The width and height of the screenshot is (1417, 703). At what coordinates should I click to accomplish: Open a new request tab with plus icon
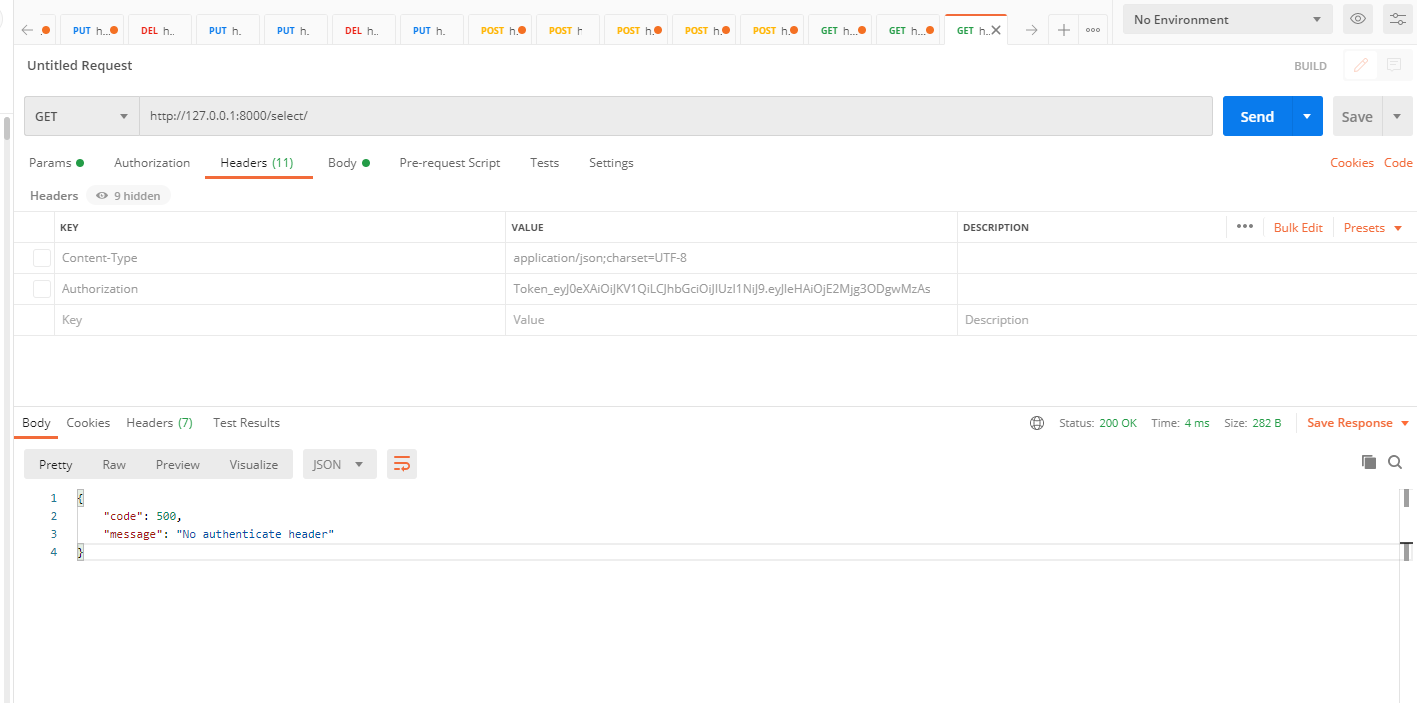(x=1063, y=30)
